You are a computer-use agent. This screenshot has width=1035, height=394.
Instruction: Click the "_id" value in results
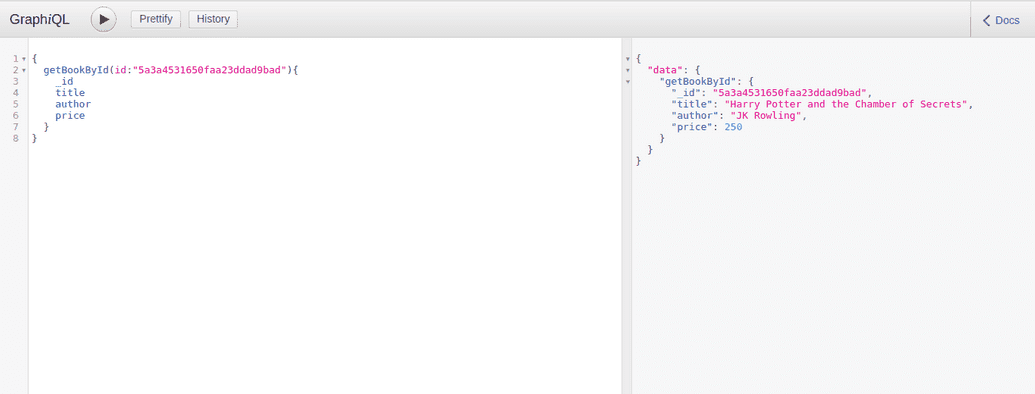(x=790, y=92)
